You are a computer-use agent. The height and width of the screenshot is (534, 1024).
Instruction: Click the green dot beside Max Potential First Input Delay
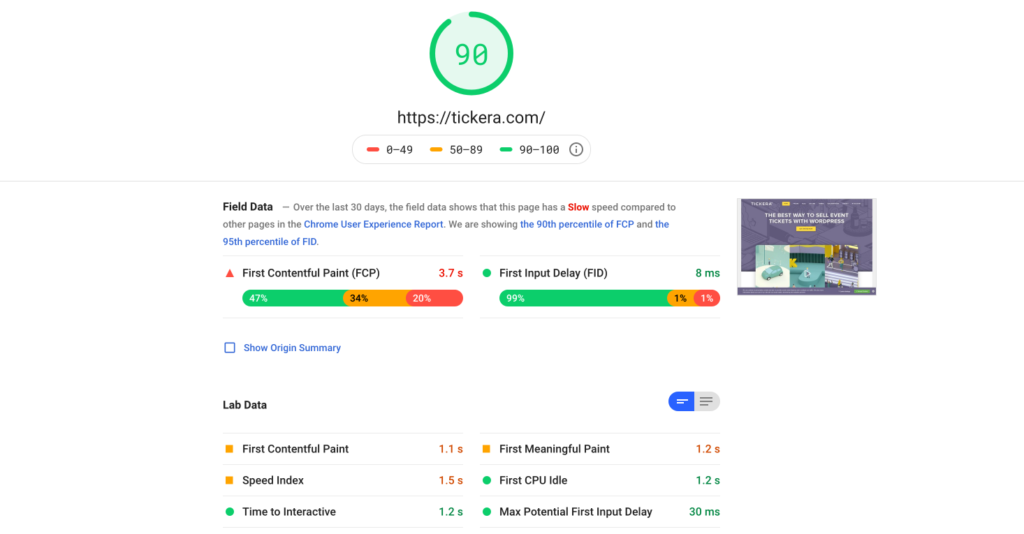click(x=487, y=512)
